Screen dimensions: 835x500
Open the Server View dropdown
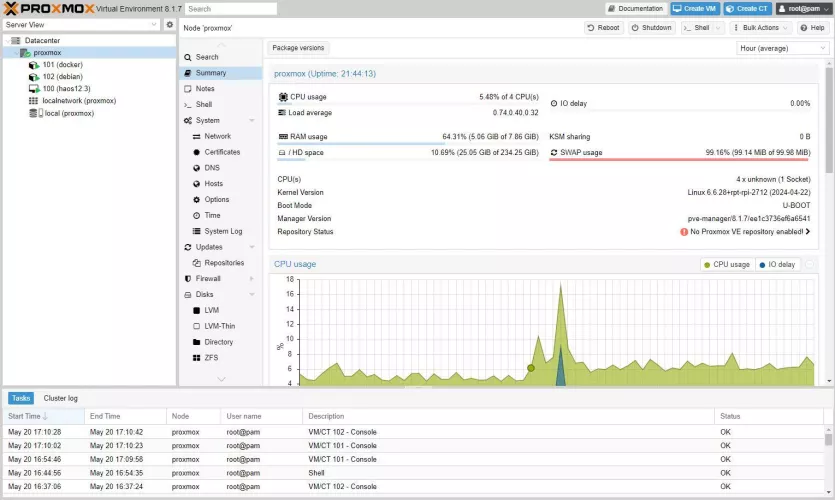coord(153,24)
